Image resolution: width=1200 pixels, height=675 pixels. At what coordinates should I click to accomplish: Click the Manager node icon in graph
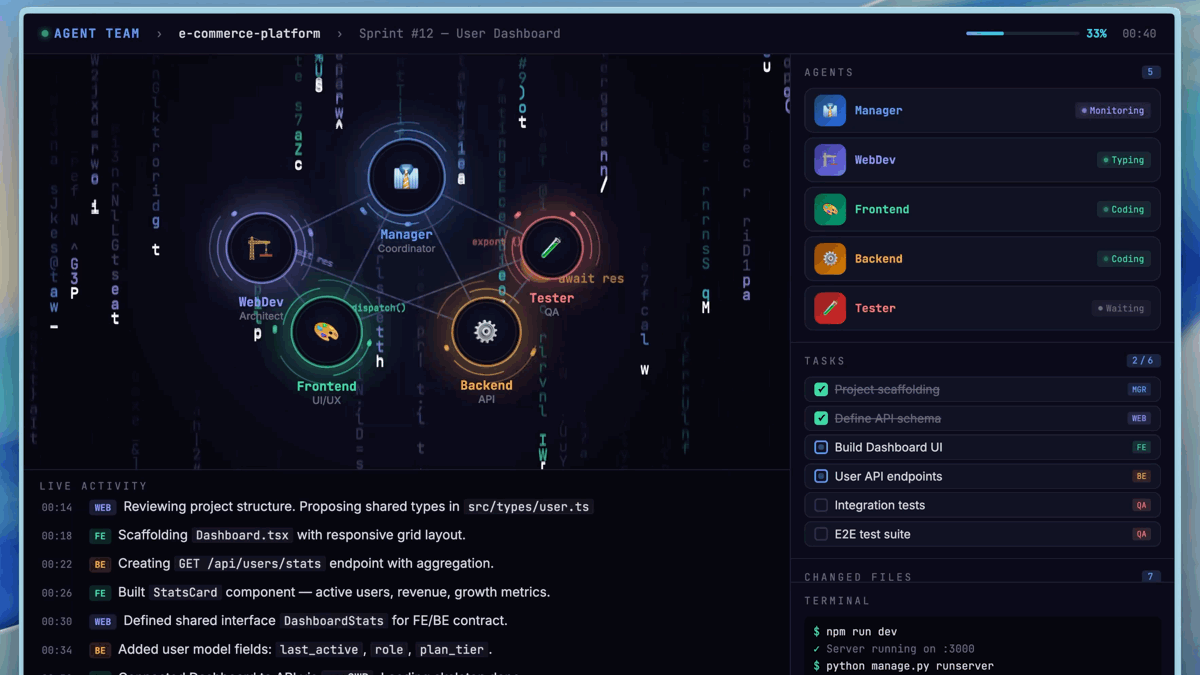pos(406,177)
